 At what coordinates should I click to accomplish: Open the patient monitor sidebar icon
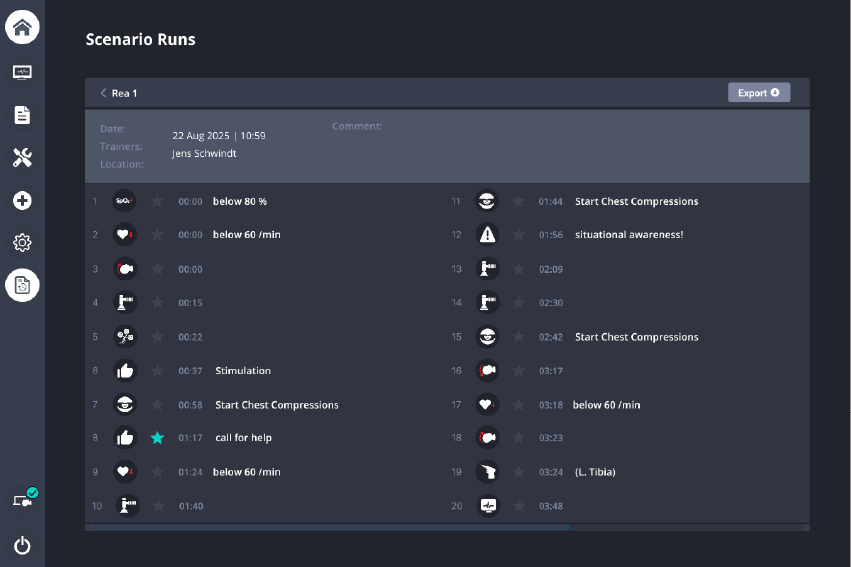pyautogui.click(x=22, y=72)
